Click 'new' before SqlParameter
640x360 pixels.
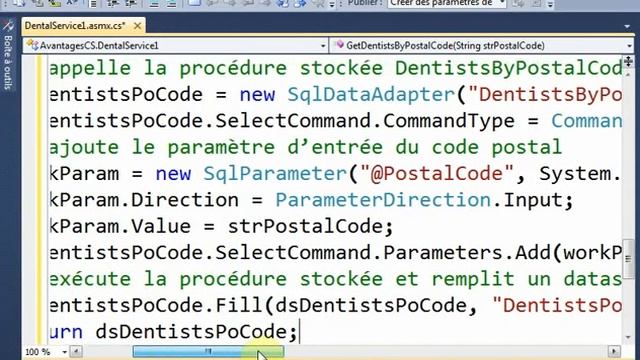(173, 174)
